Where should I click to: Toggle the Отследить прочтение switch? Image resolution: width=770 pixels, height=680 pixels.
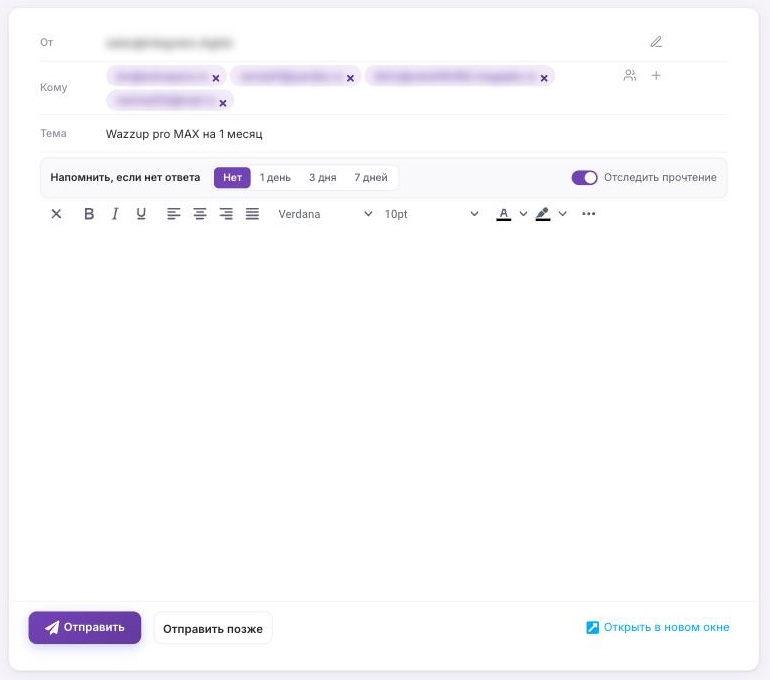coord(584,177)
